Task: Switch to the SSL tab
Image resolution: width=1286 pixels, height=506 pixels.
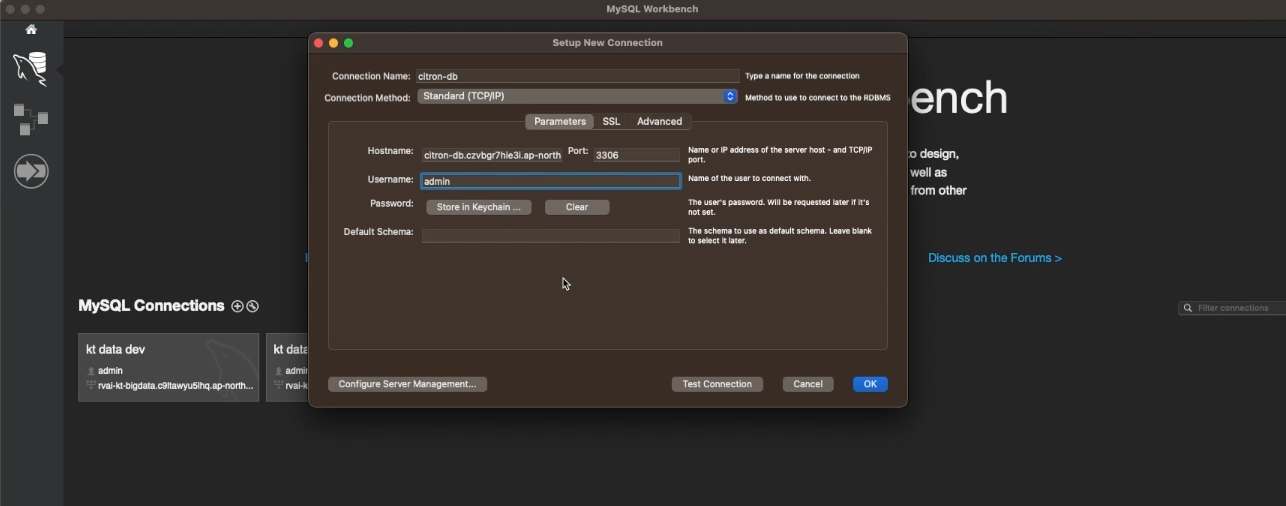Action: [x=611, y=121]
